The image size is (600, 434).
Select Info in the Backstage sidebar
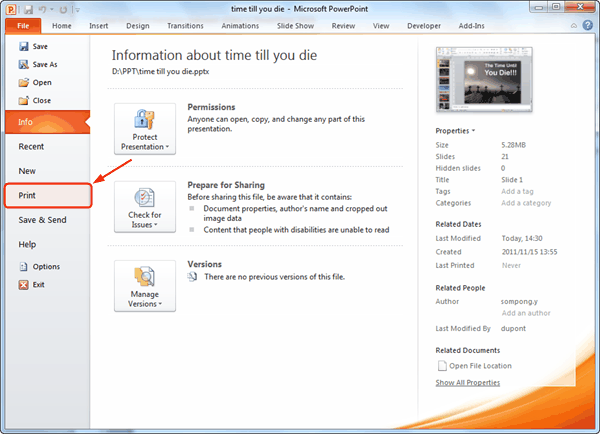[48, 122]
